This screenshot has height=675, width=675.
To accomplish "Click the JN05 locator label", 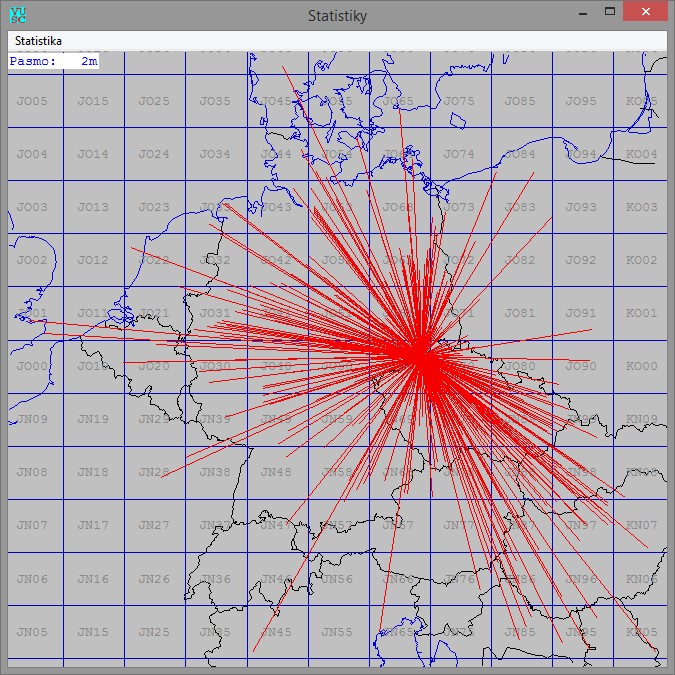I will [32, 632].
